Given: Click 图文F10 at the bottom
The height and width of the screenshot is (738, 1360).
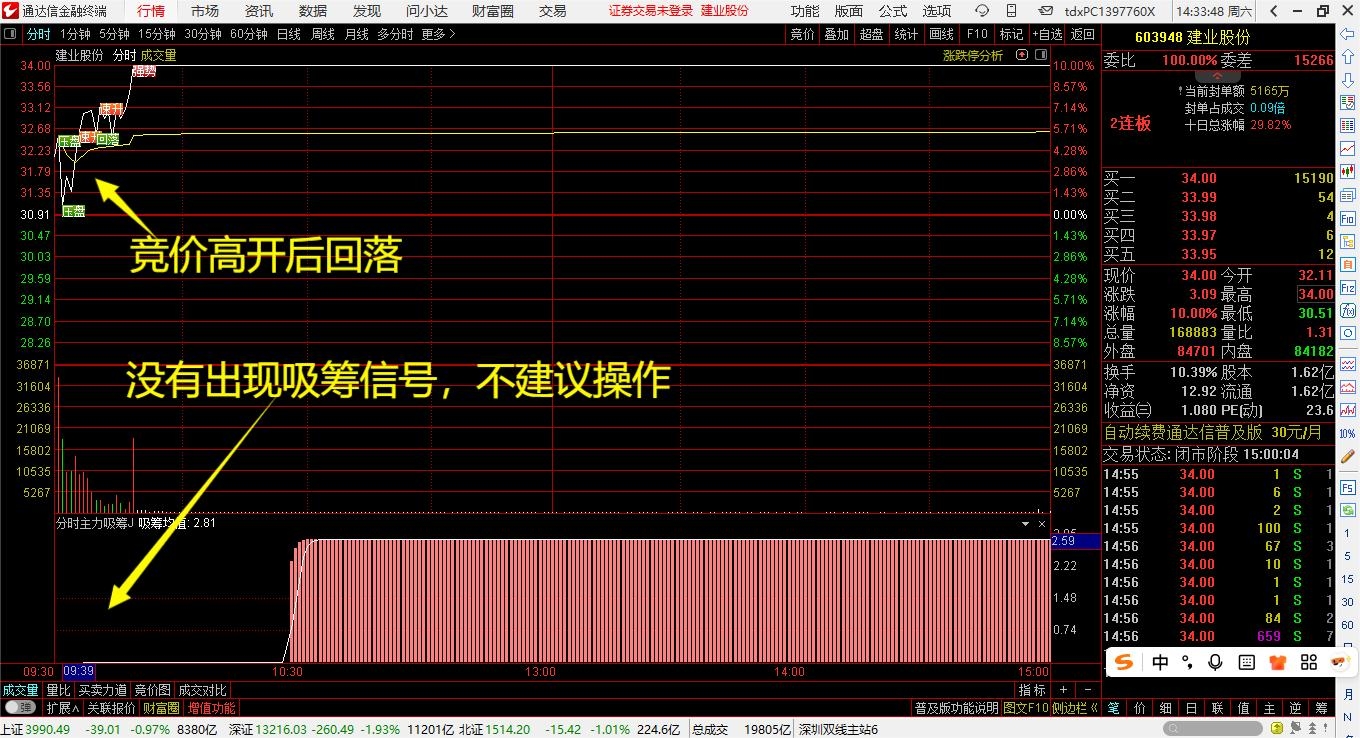Looking at the screenshot, I should point(1026,708).
